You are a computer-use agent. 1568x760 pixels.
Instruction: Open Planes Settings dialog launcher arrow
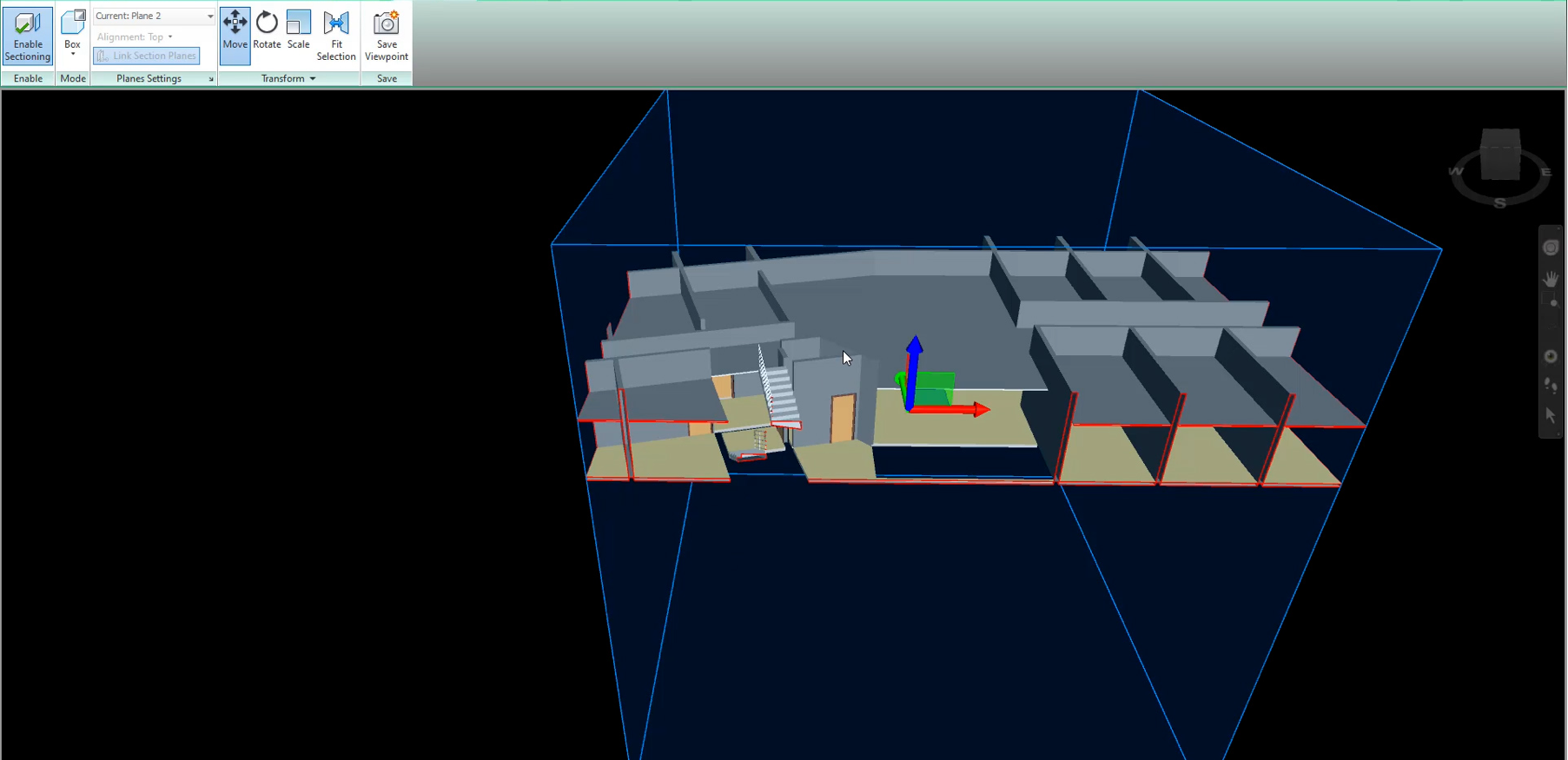211,79
